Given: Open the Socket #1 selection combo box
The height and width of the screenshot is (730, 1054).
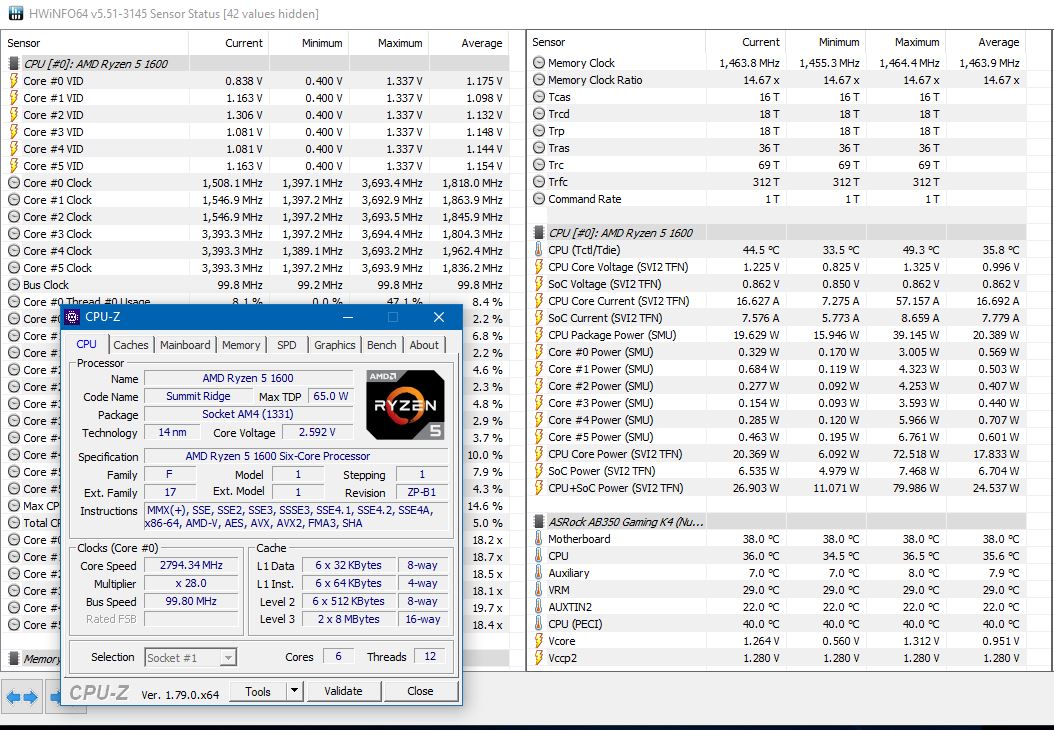Looking at the screenshot, I should click(190, 657).
